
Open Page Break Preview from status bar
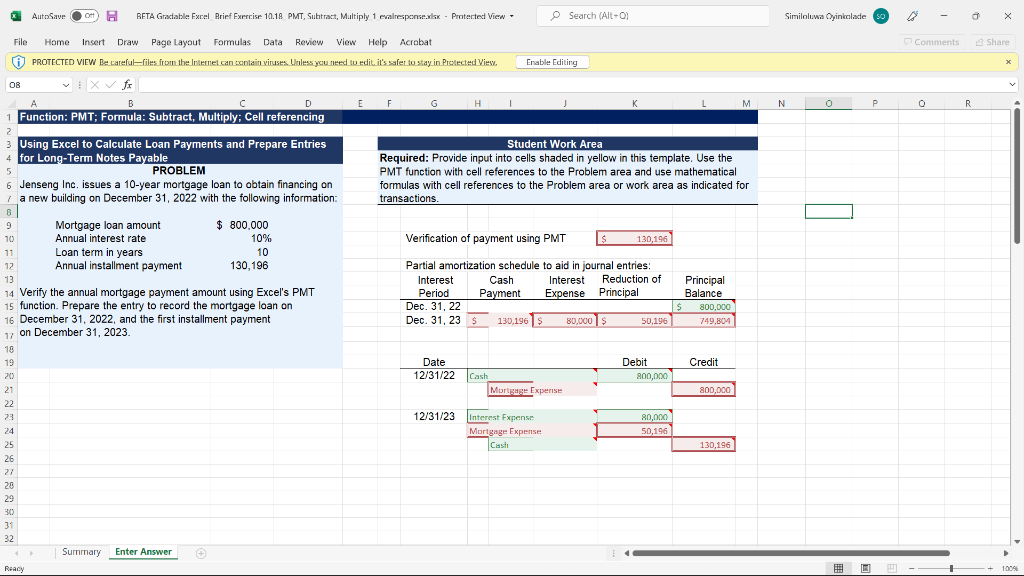(x=890, y=567)
